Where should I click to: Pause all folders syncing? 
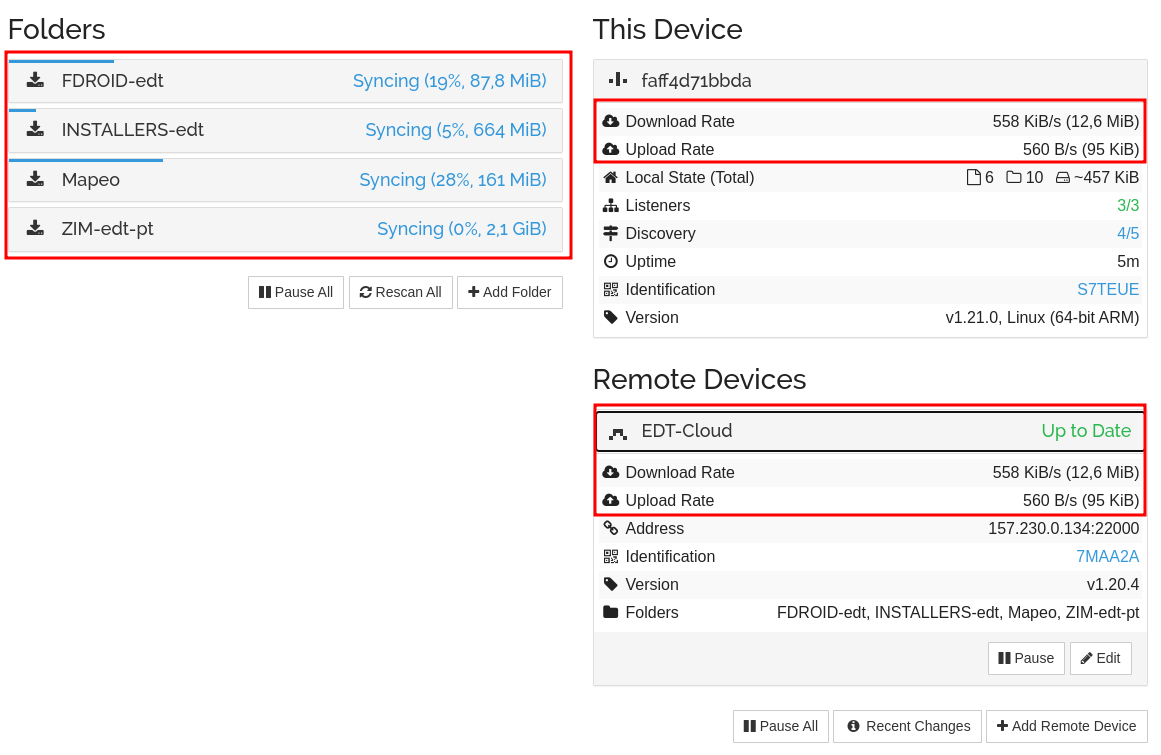(296, 292)
